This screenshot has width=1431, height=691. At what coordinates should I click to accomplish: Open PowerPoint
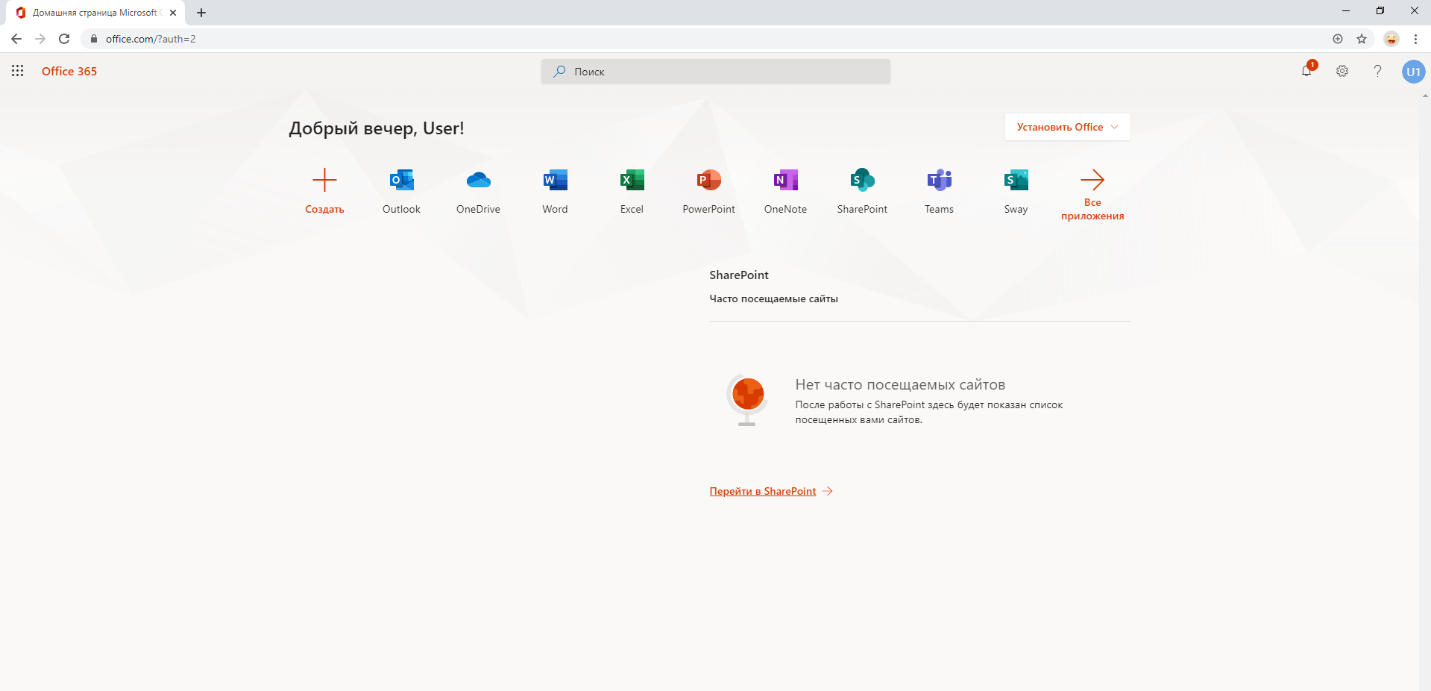click(709, 180)
